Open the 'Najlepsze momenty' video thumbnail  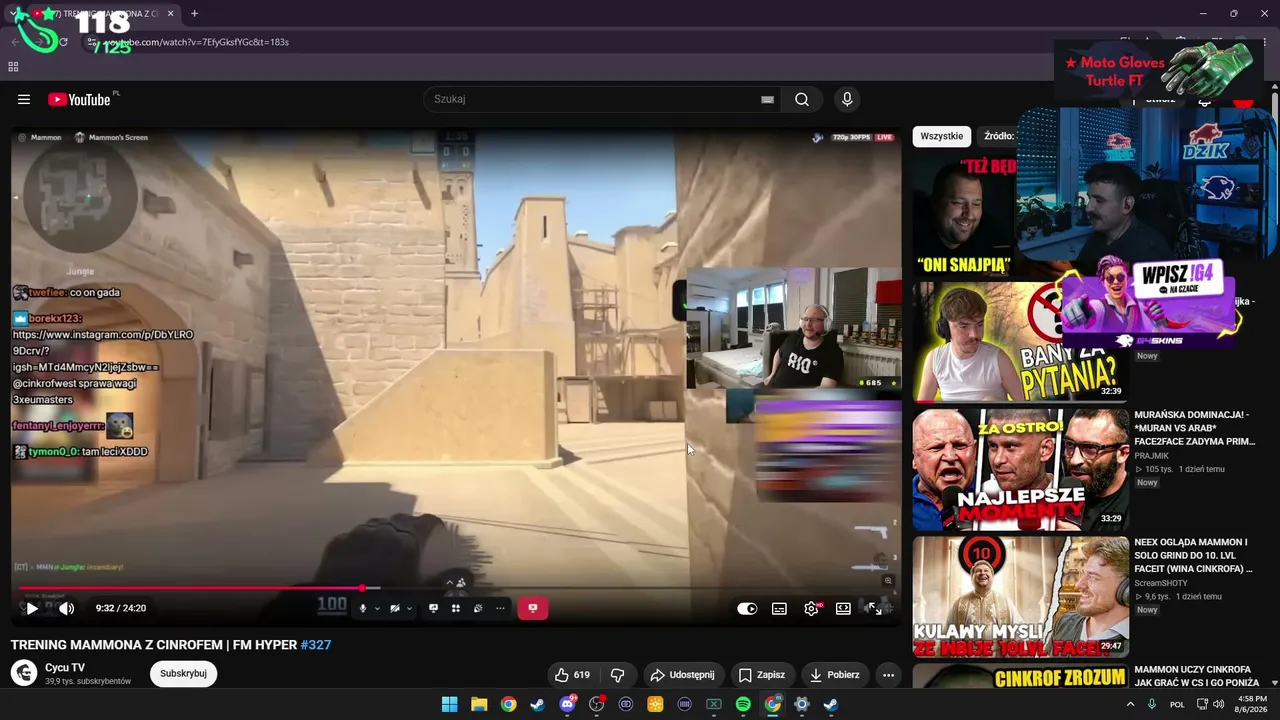[x=1020, y=469]
